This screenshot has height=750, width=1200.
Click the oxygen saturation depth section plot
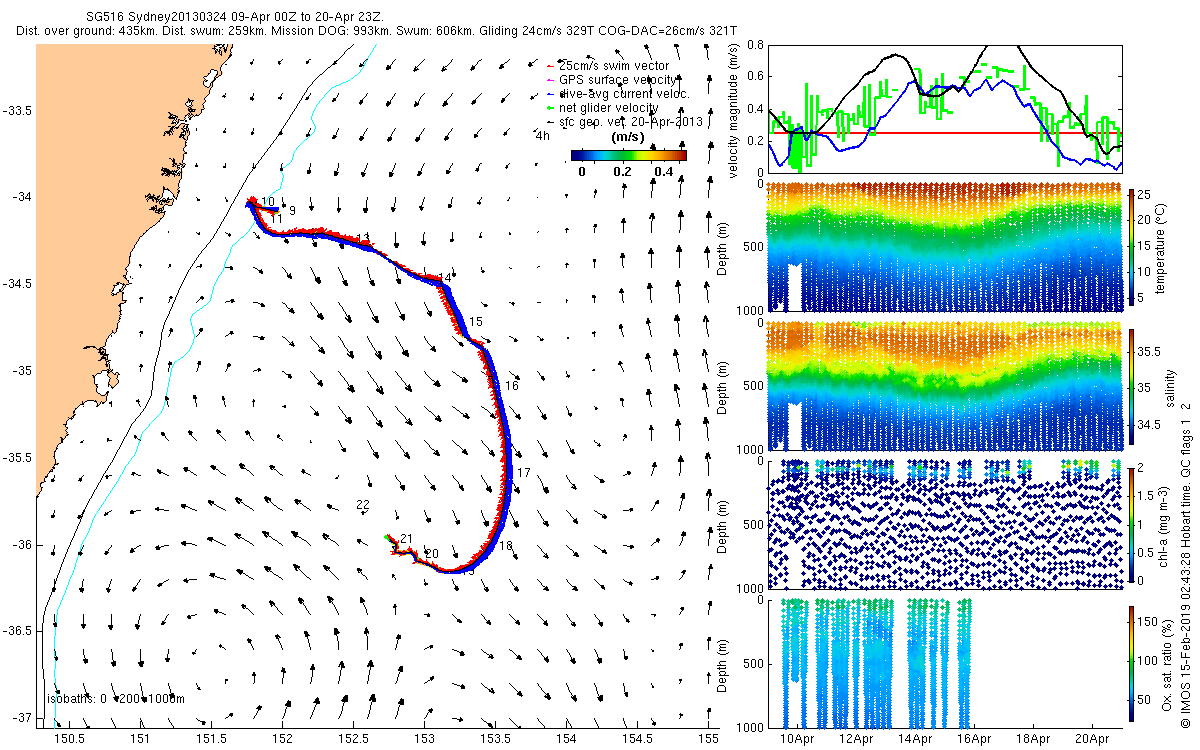(945, 663)
